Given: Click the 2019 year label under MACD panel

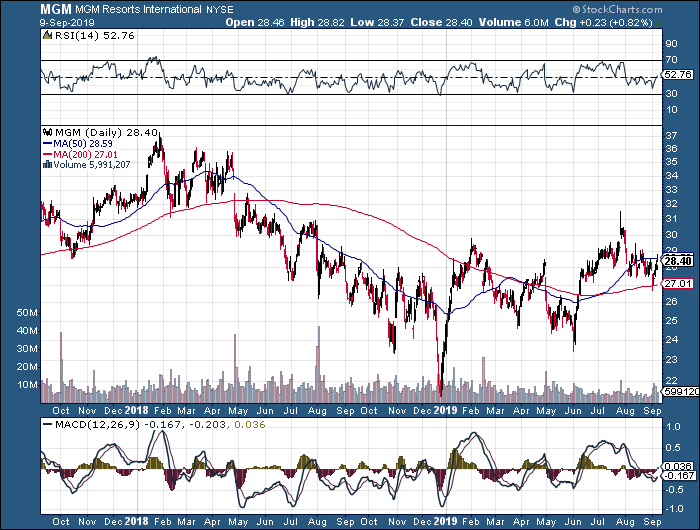Looking at the screenshot, I should 446,521.
